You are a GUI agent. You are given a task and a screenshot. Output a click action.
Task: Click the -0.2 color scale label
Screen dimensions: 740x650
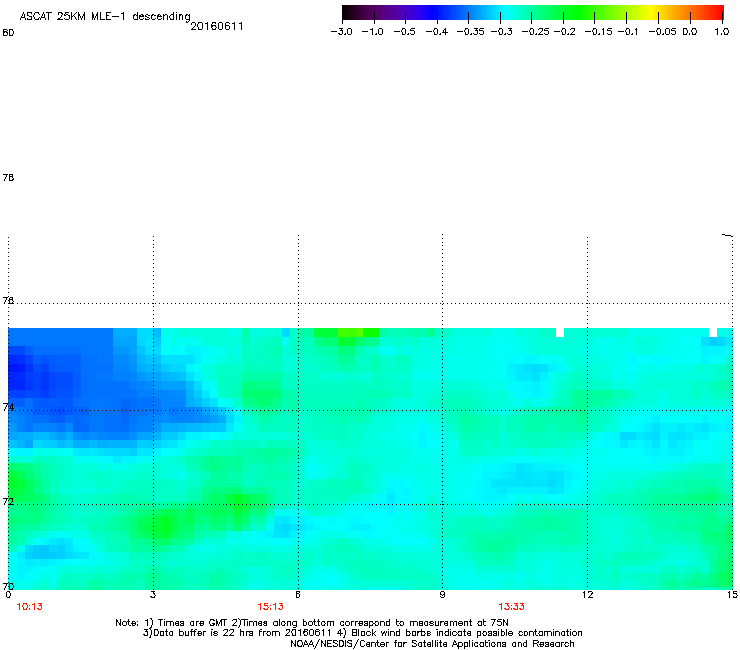click(564, 32)
